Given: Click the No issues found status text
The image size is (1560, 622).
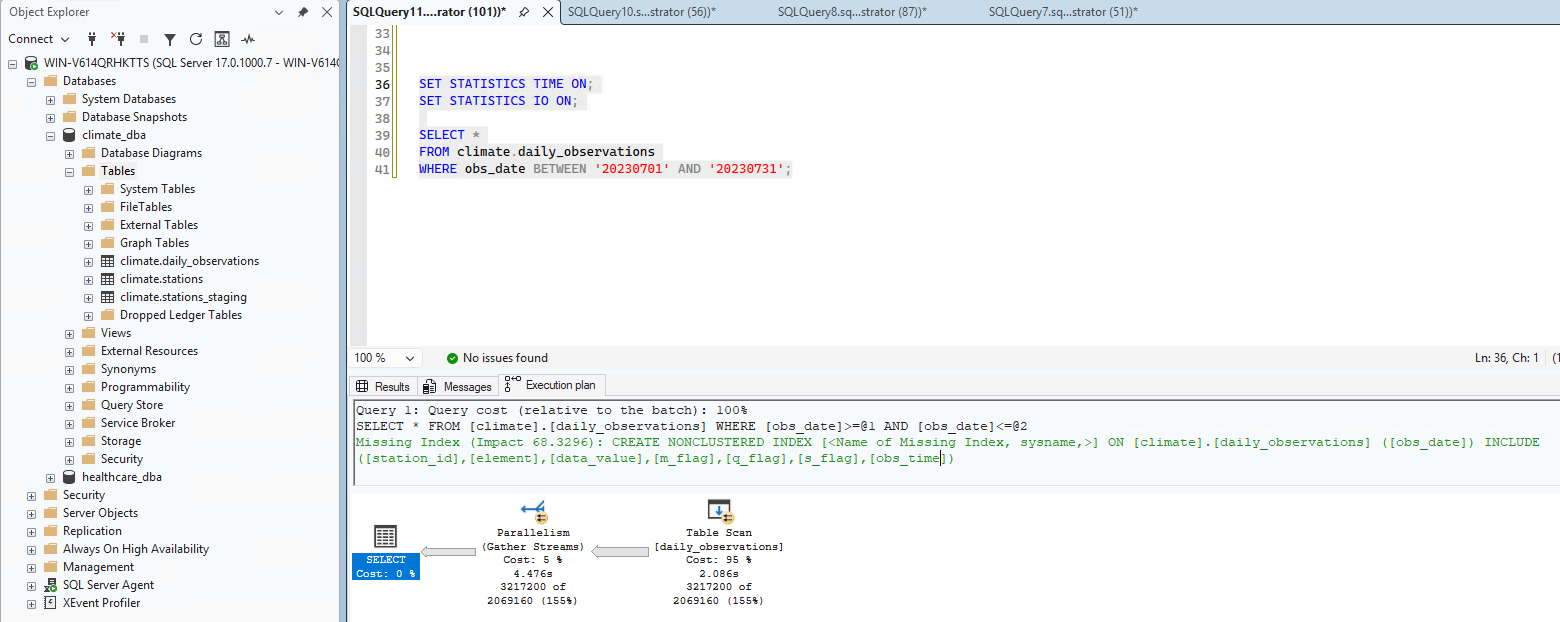Looking at the screenshot, I should [505, 358].
